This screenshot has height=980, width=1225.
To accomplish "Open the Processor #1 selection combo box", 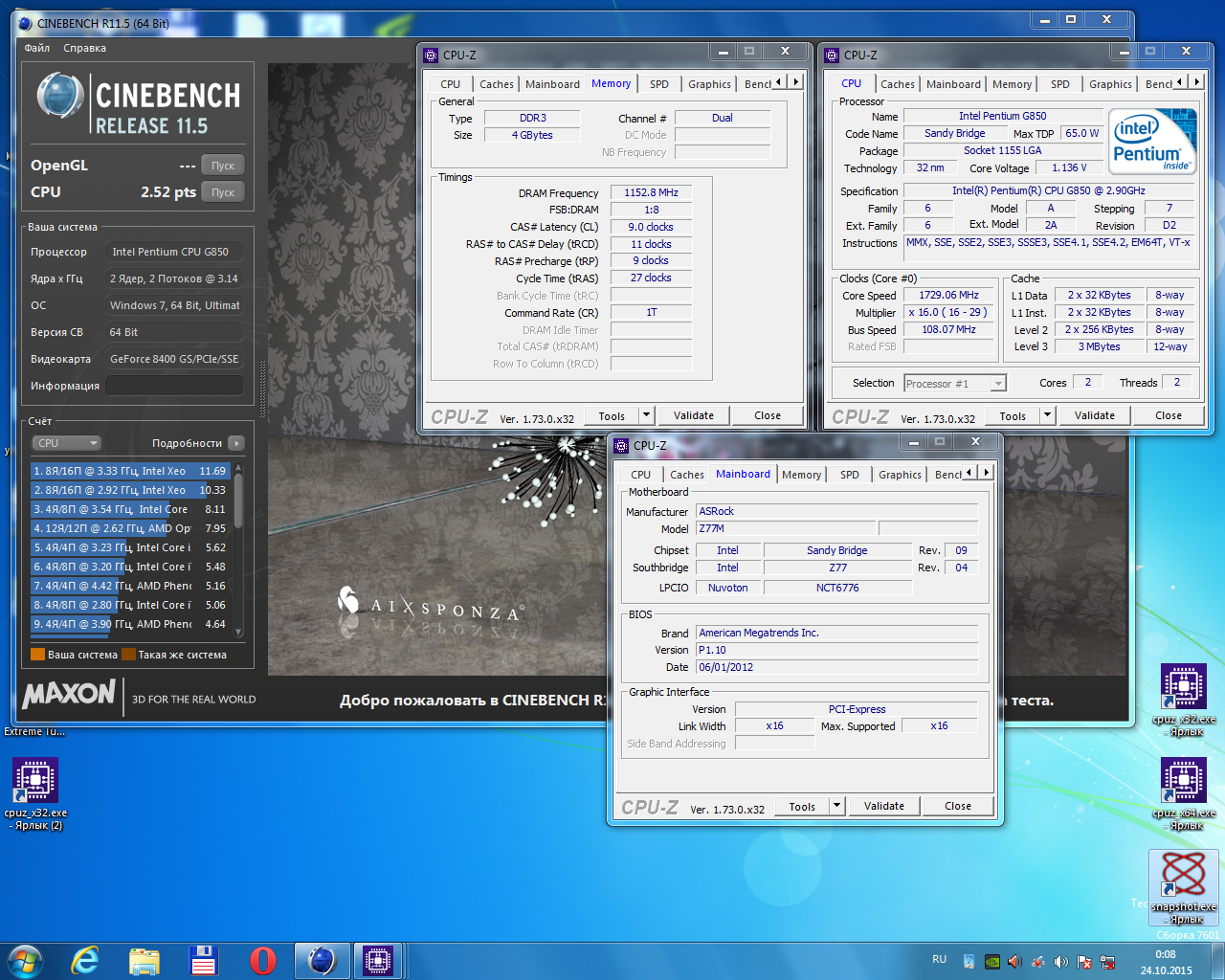I will click(x=955, y=384).
